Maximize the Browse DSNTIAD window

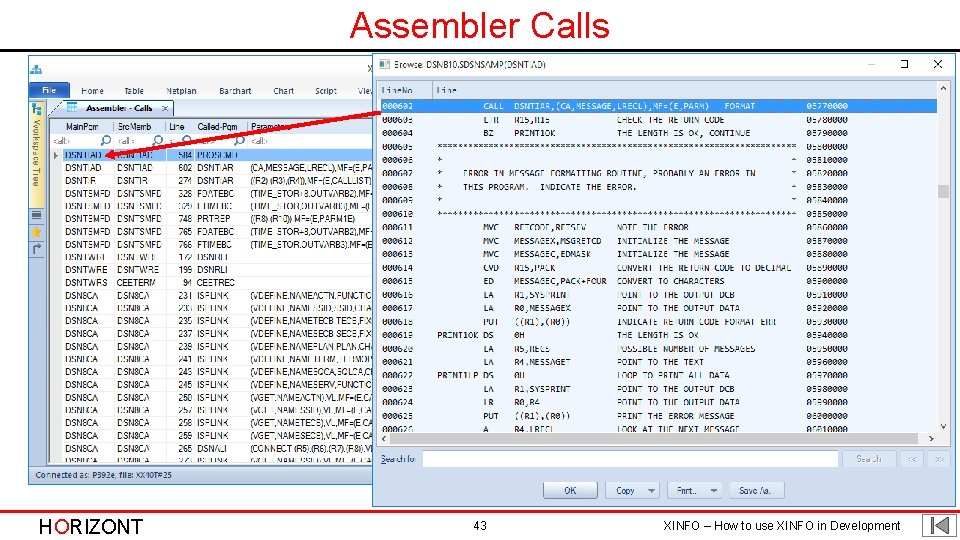point(904,64)
